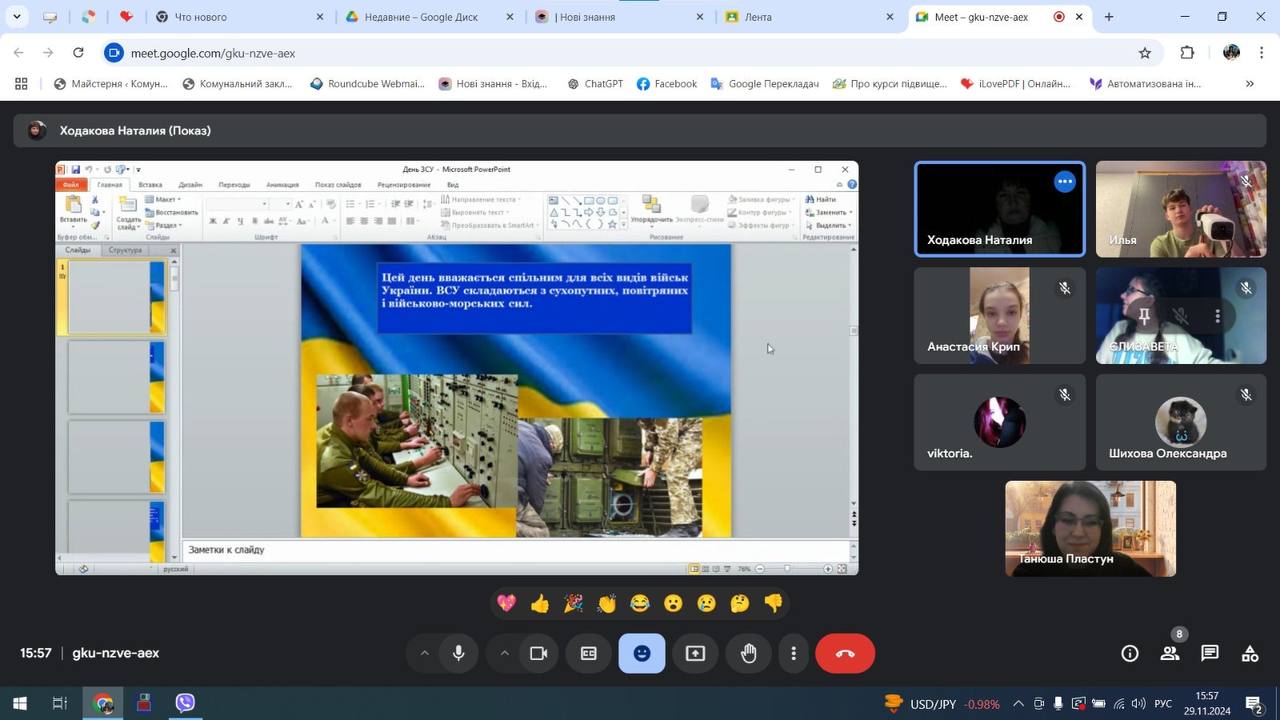Open the ChatGPT bookmark
Screen dimensions: 1280x720
pyautogui.click(x=595, y=84)
